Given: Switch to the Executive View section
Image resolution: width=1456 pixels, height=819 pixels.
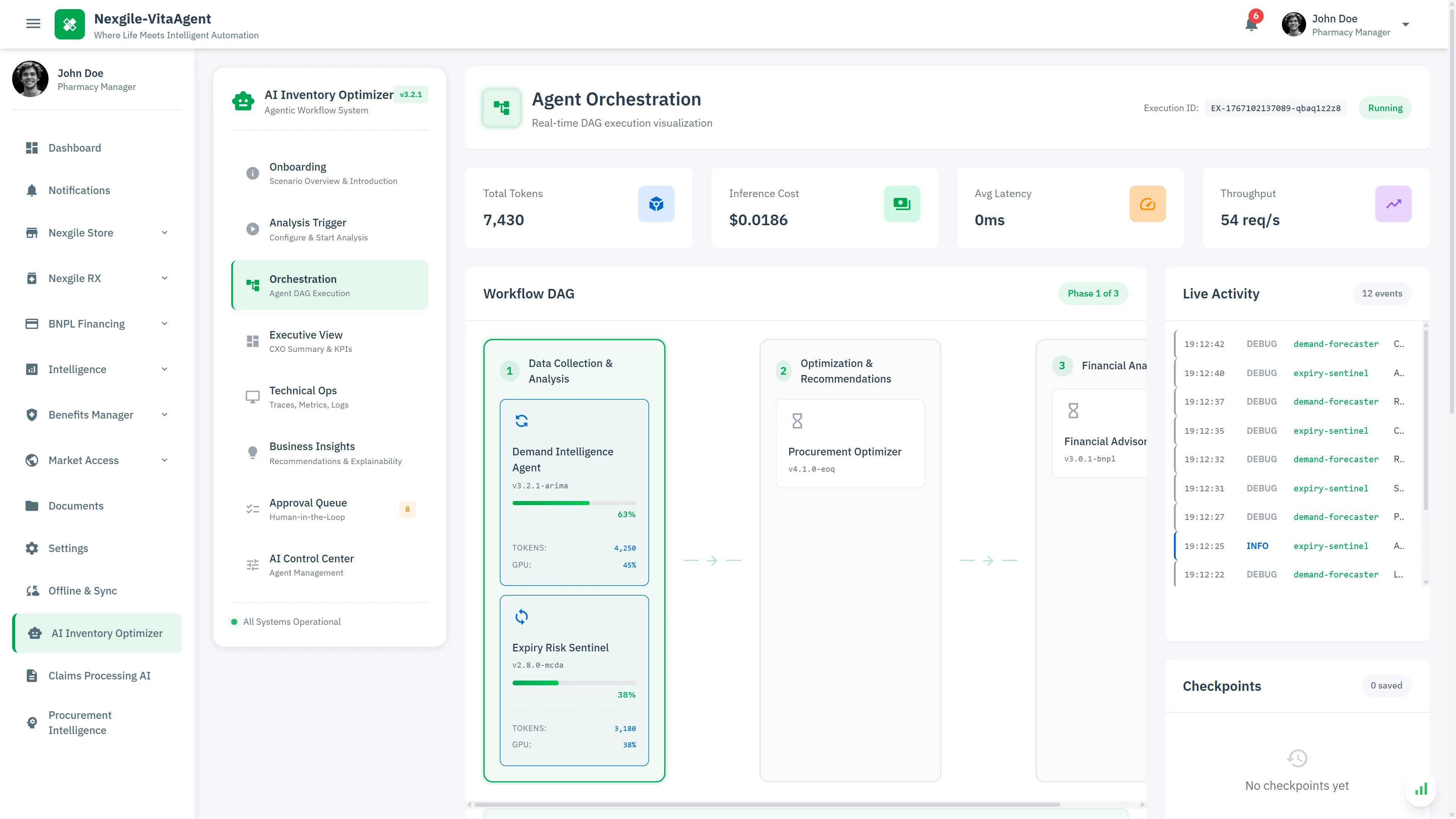Looking at the screenshot, I should (x=305, y=340).
